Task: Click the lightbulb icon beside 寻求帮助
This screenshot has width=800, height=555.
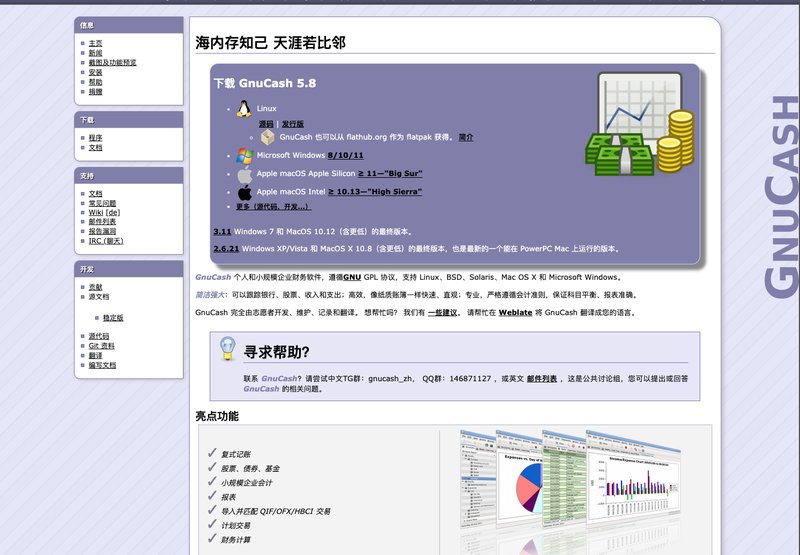Action: (228, 349)
